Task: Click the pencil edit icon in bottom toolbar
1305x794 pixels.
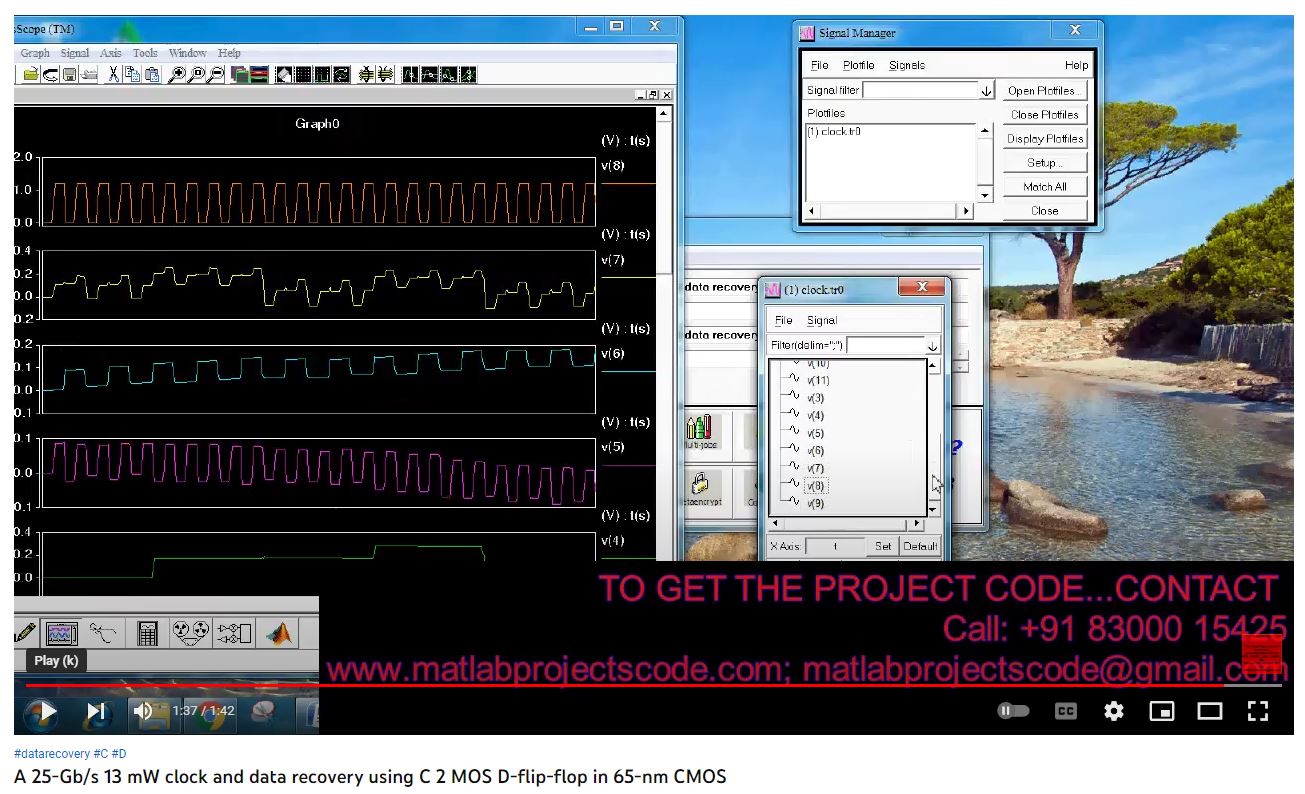Action: [24, 632]
